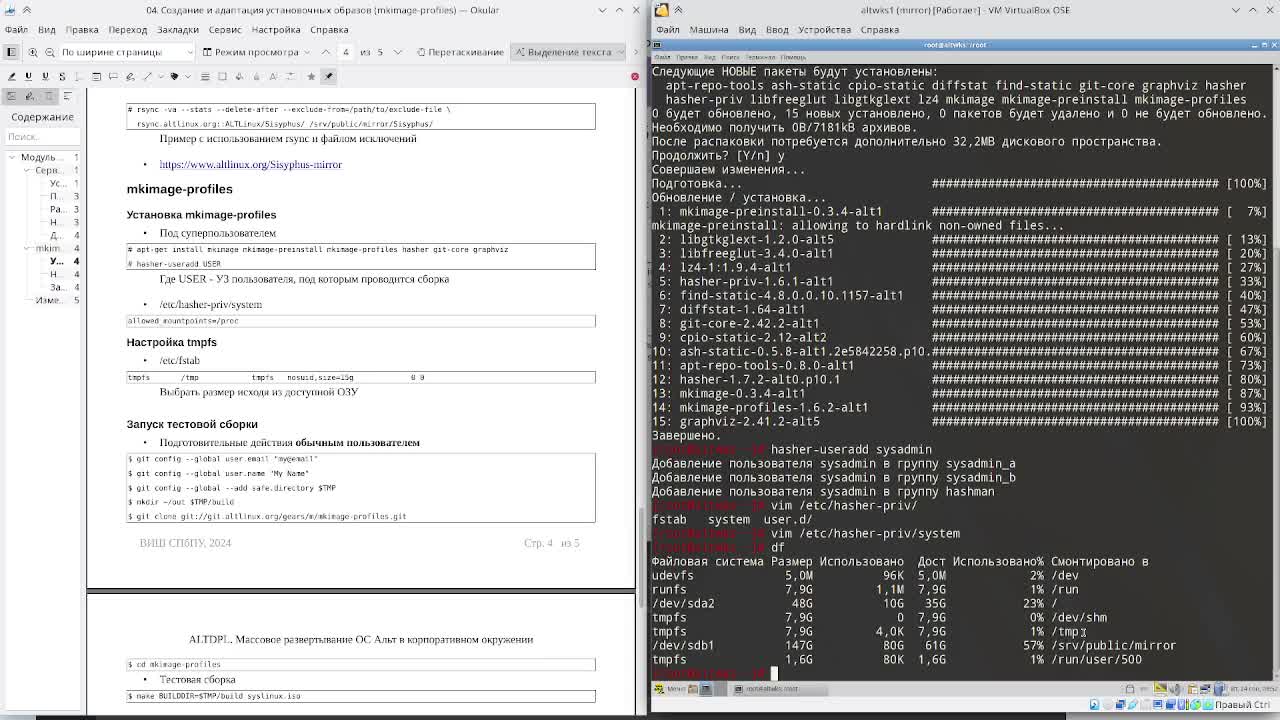Select the inline note annotation tool
The image size is (1280, 720).
96,76
